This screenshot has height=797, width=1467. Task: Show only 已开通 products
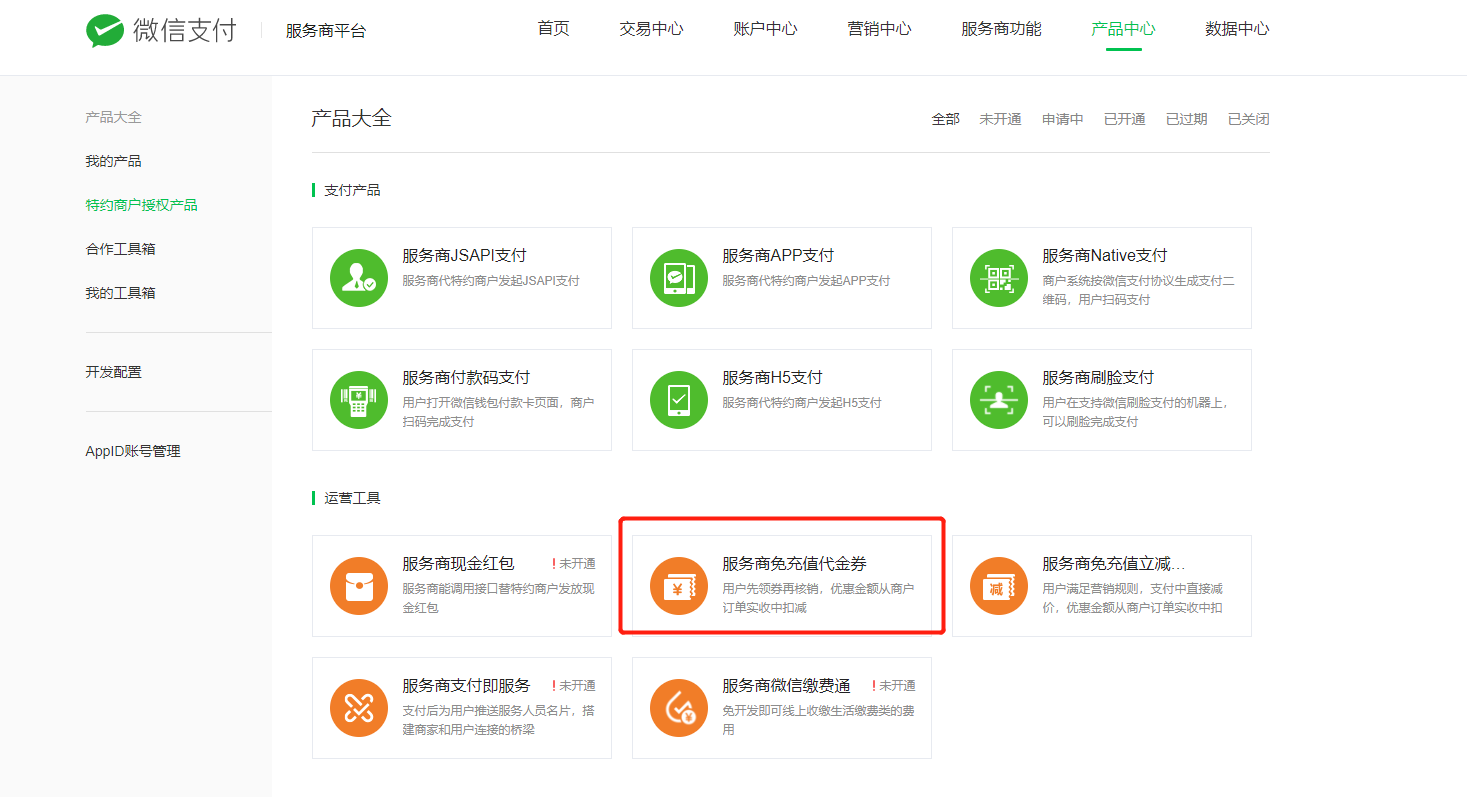coord(1124,119)
